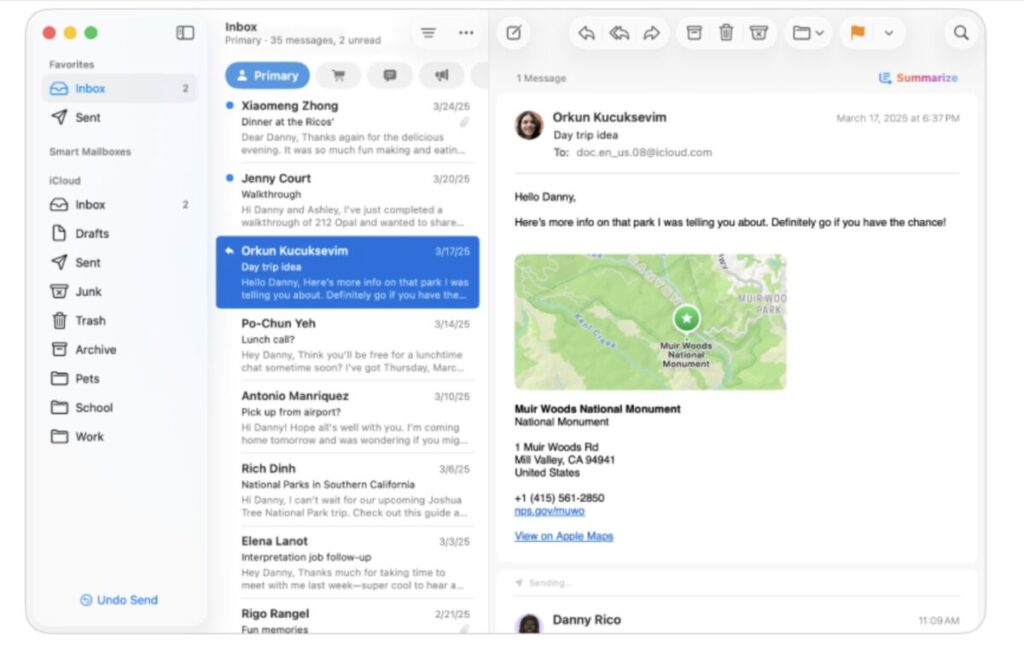1024x652 pixels.
Task: Open the iCloud Inbox mailbox
Action: click(120, 204)
